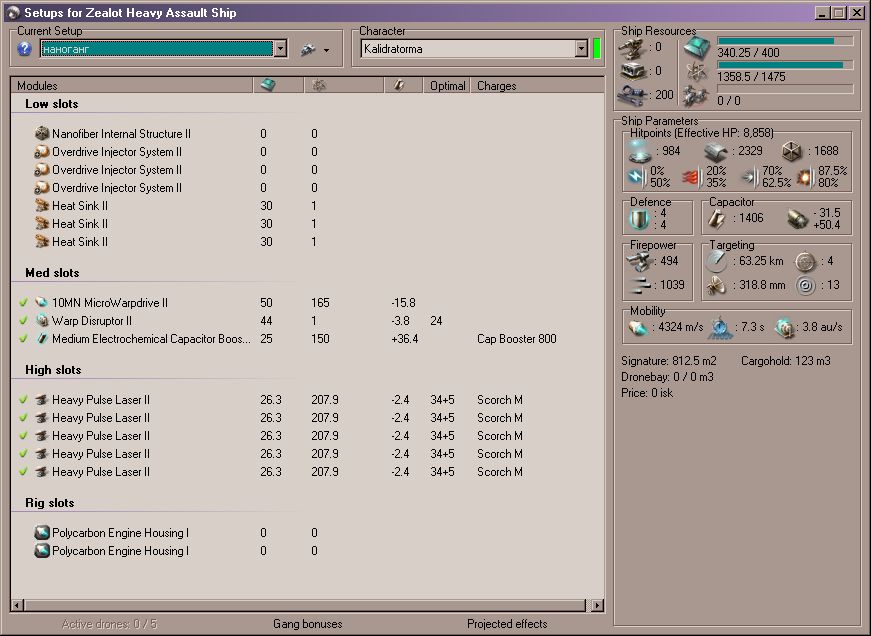Click the turret firepower icon
Image resolution: width=871 pixels, height=636 pixels.
tap(639, 261)
